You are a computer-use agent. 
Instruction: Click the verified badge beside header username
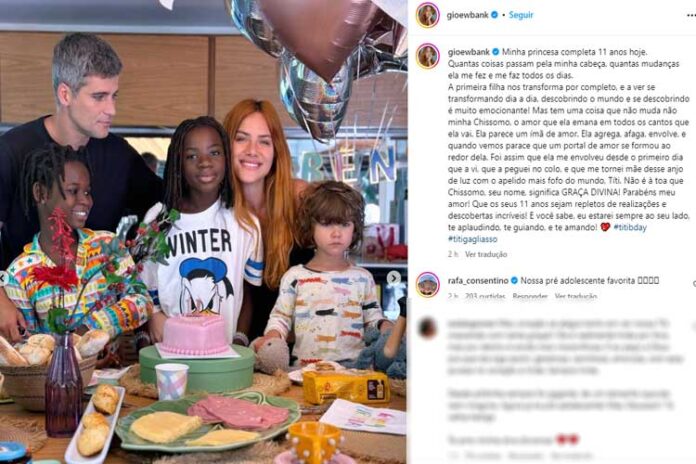click(x=494, y=15)
